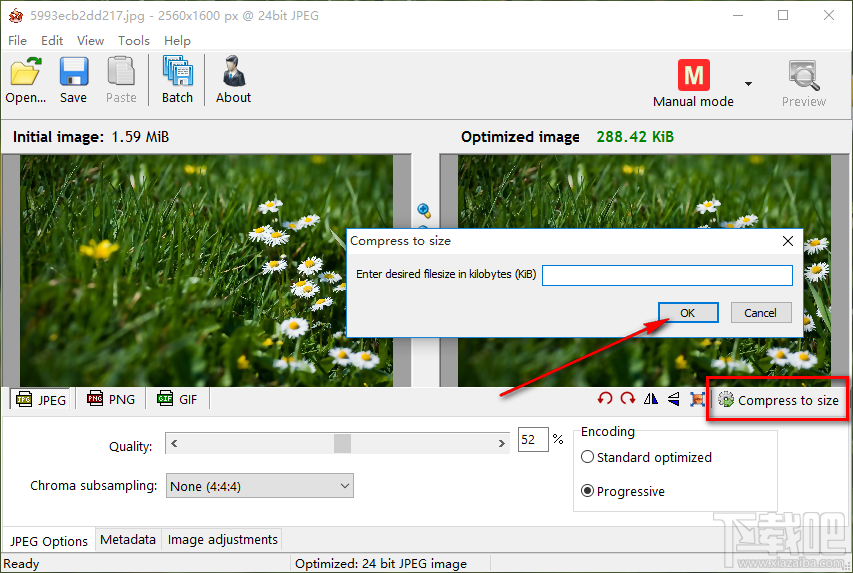
Task: Click into the desired filesize input field
Action: 667,275
